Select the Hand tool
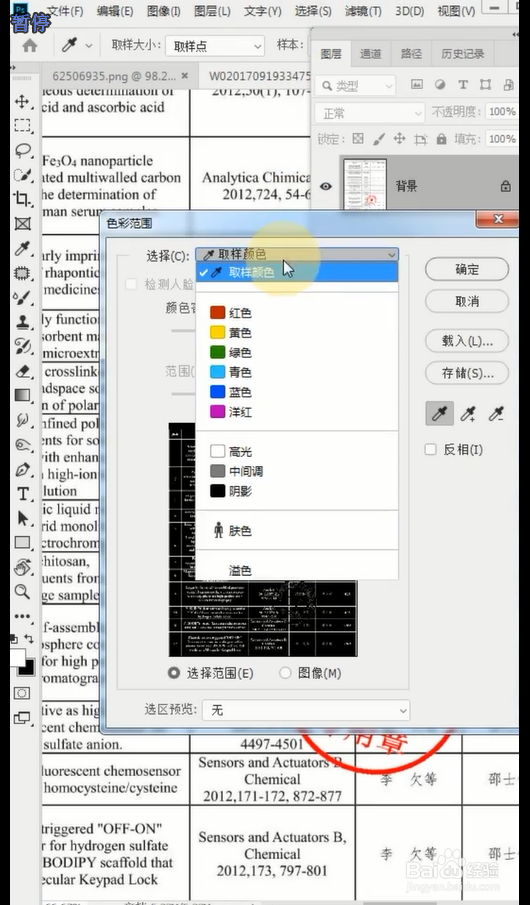The height and width of the screenshot is (905, 530). [x=22, y=567]
